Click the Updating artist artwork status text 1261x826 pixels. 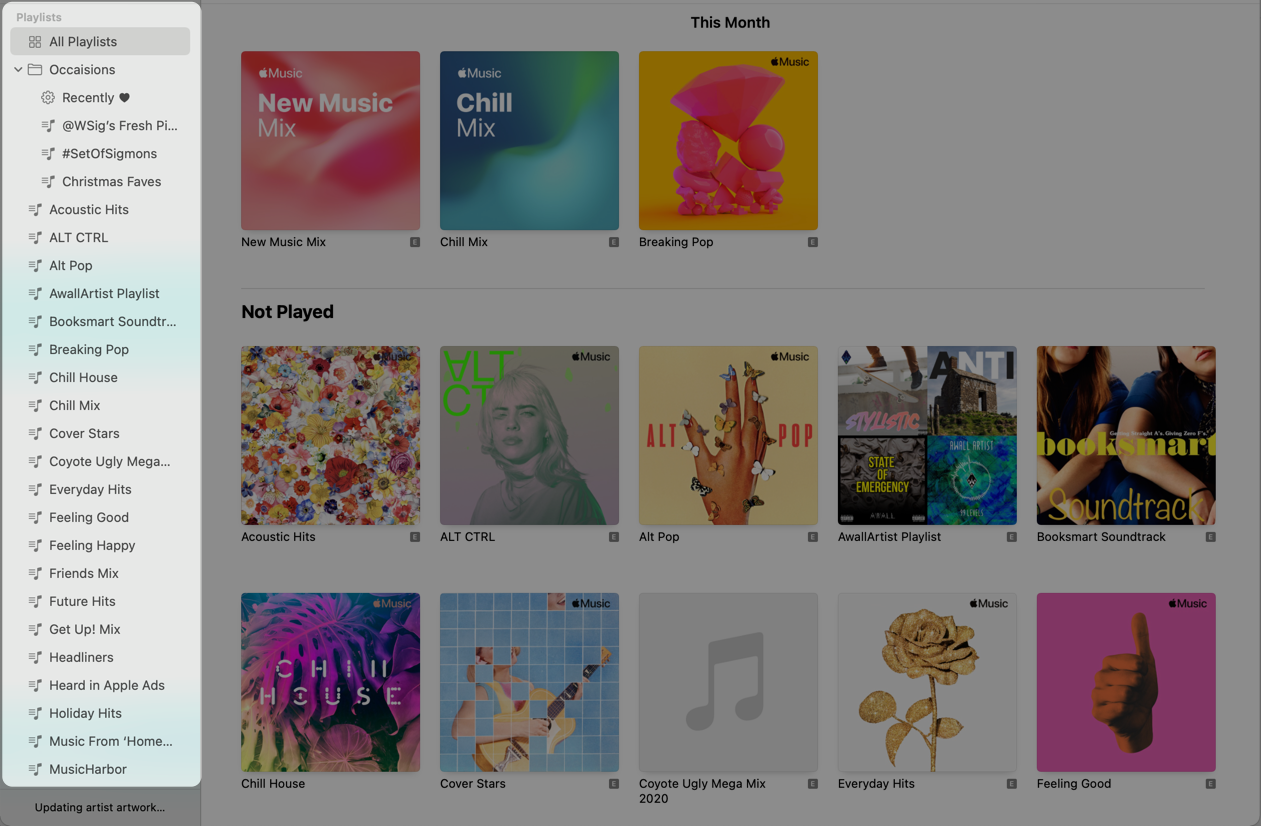100,807
